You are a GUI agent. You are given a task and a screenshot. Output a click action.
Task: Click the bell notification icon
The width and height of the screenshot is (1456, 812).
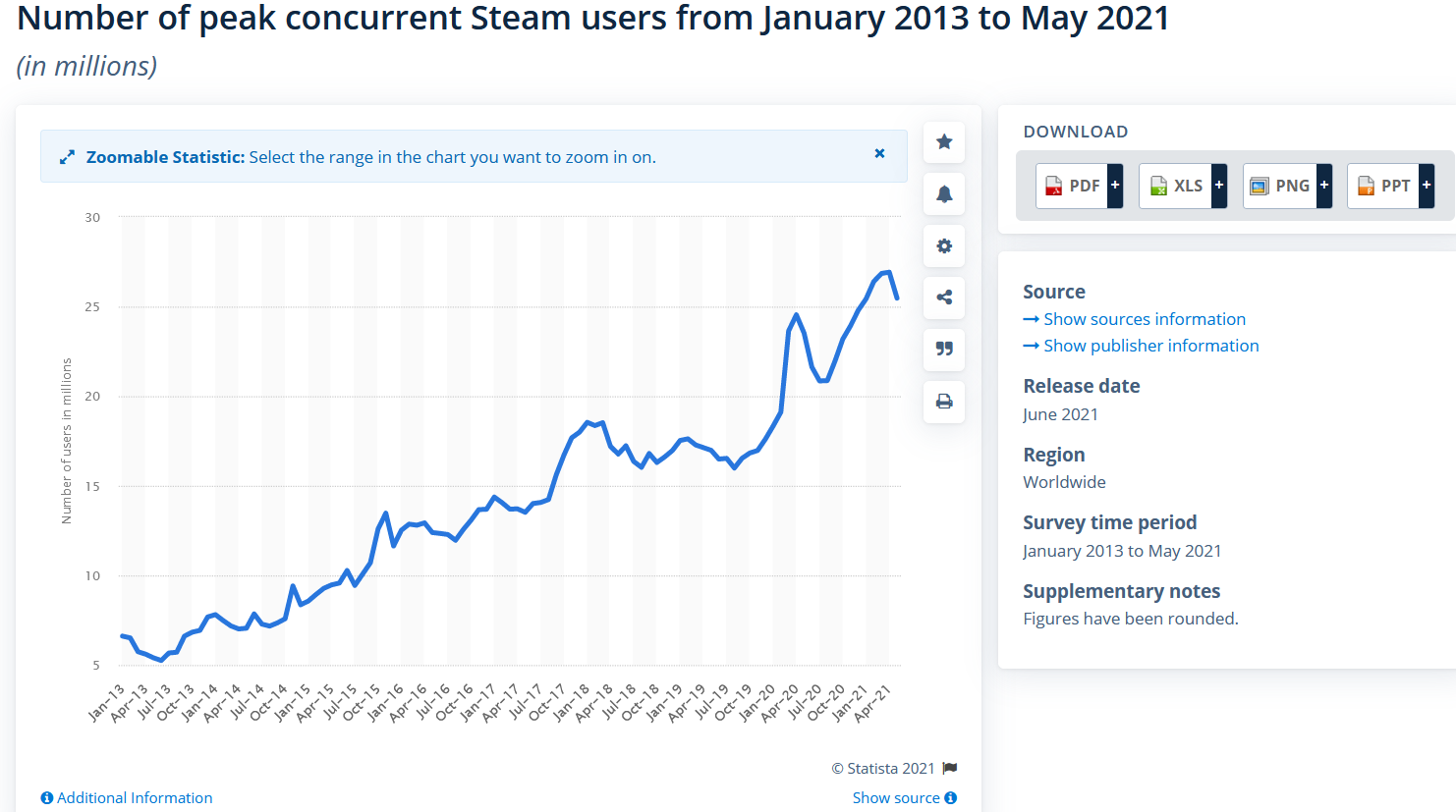pyautogui.click(x=944, y=194)
